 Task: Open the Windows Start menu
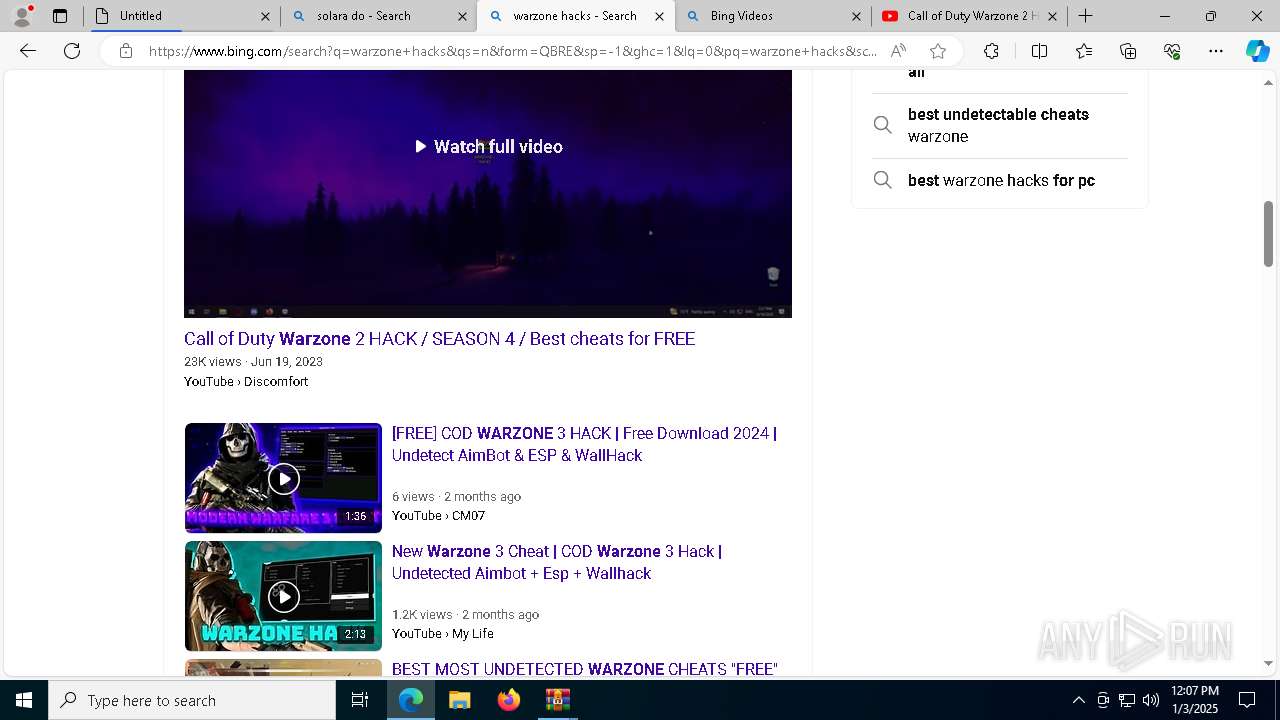pos(24,700)
